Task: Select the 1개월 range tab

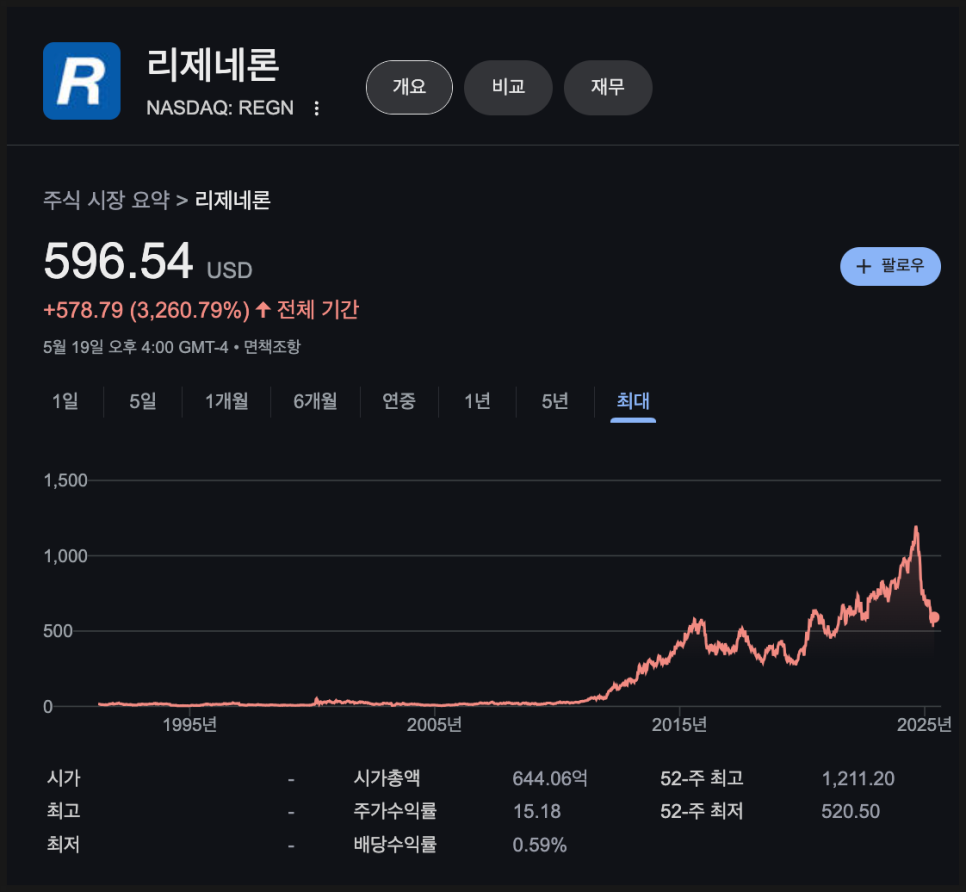Action: point(226,401)
